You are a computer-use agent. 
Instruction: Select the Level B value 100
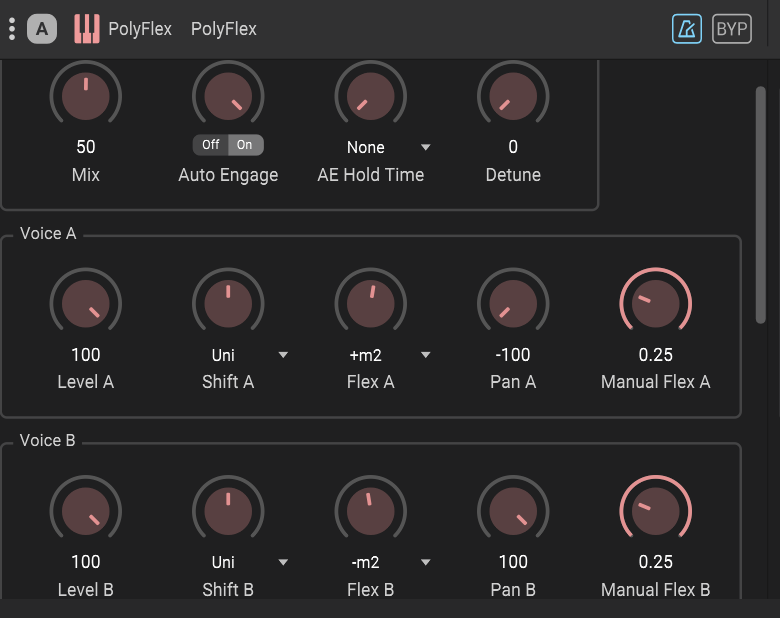(86, 562)
